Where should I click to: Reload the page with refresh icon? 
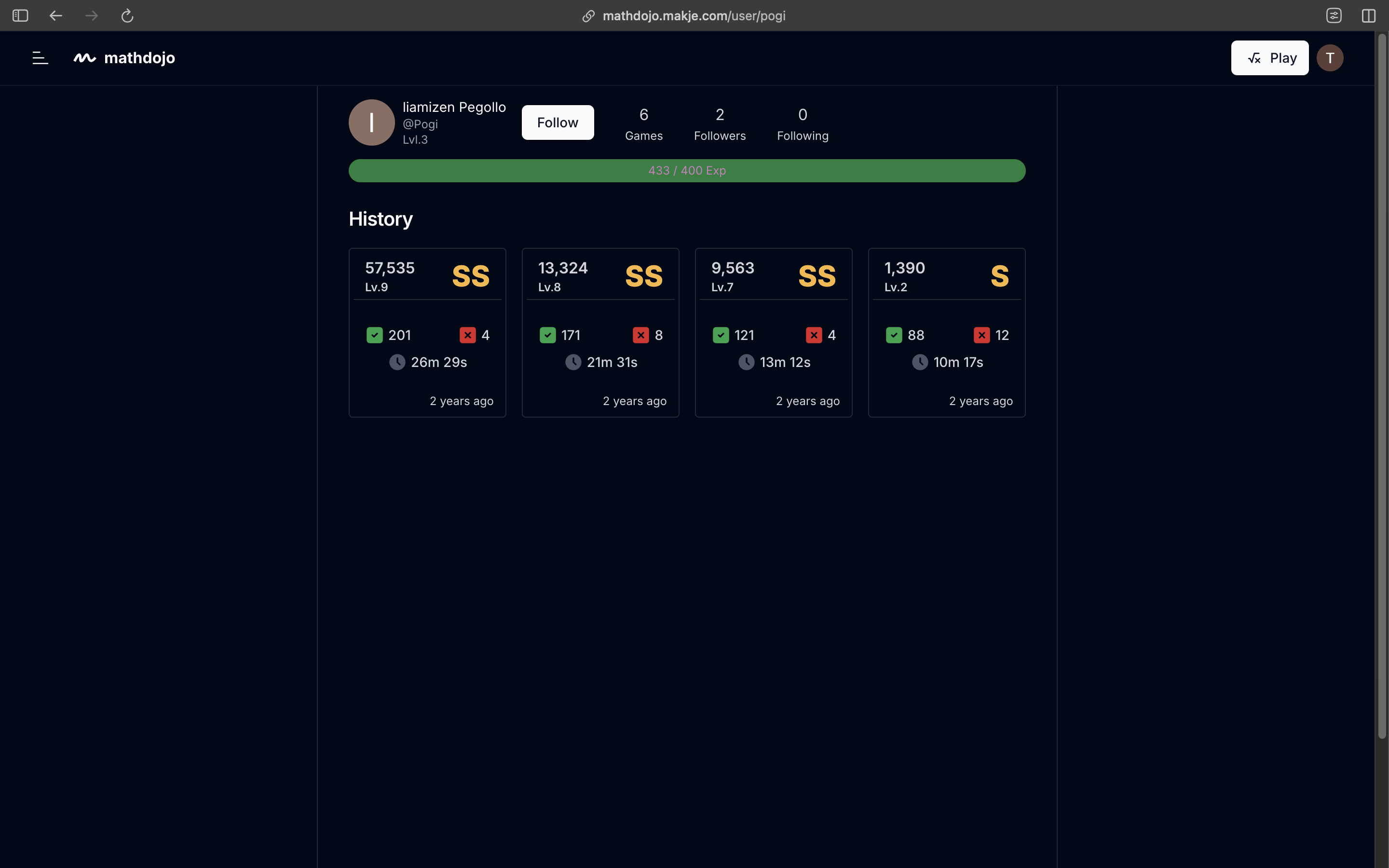click(127, 15)
